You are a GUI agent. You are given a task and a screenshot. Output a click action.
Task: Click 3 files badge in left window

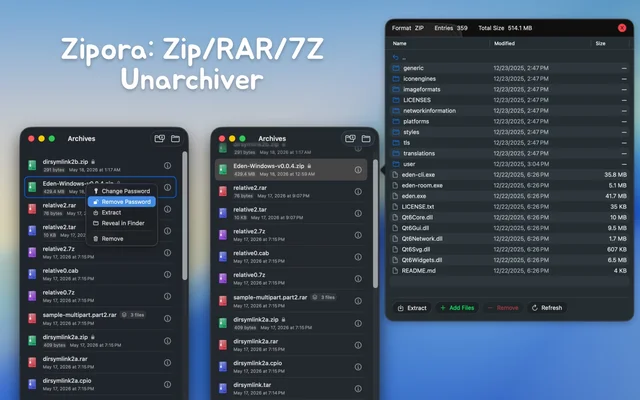click(x=133, y=315)
